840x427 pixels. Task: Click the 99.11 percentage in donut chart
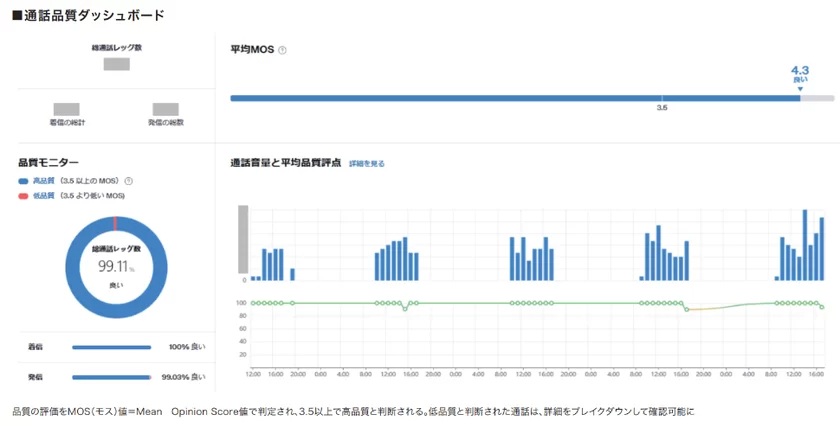click(116, 266)
